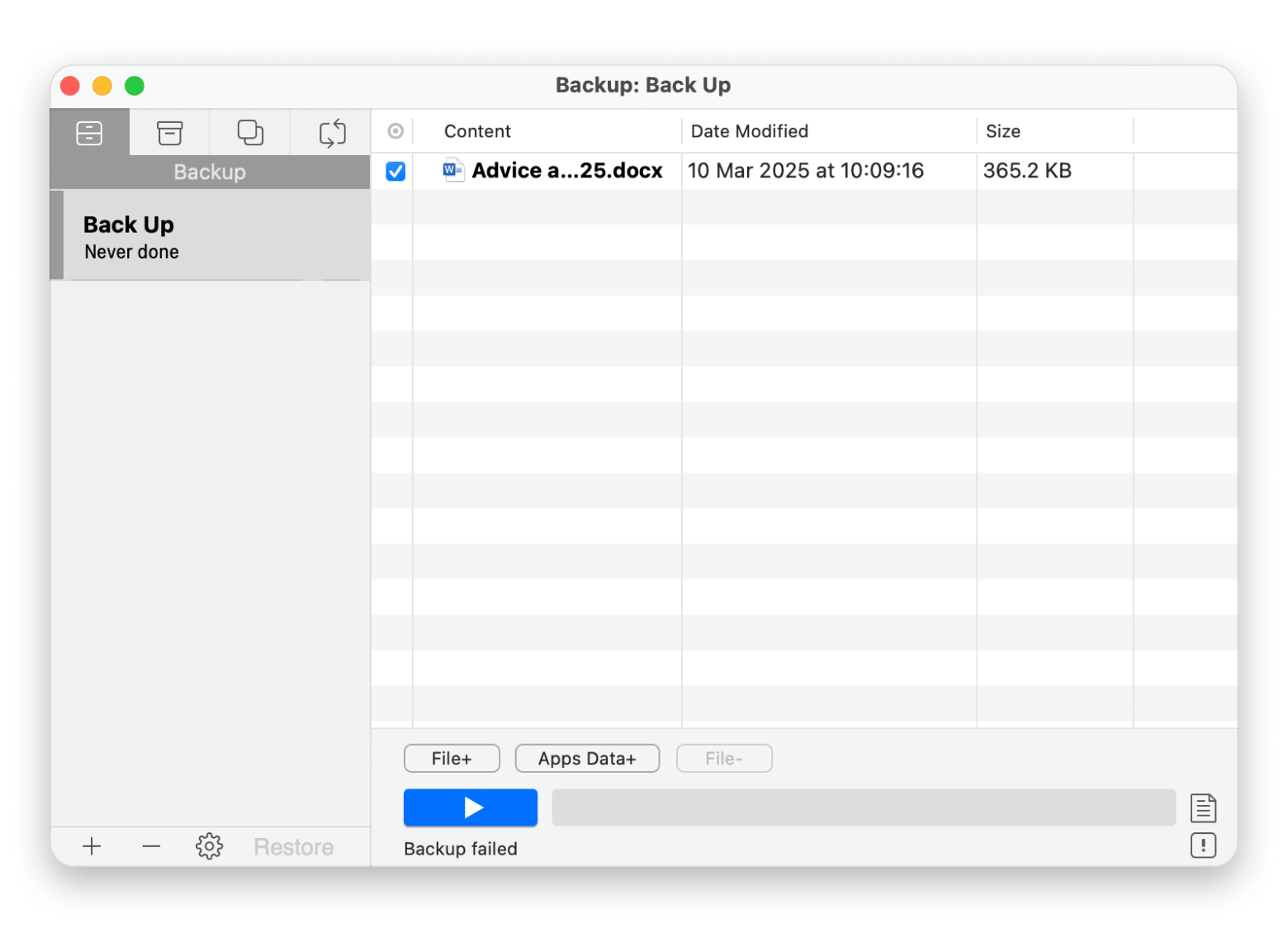Click the Apps Data+ button

coord(587,758)
